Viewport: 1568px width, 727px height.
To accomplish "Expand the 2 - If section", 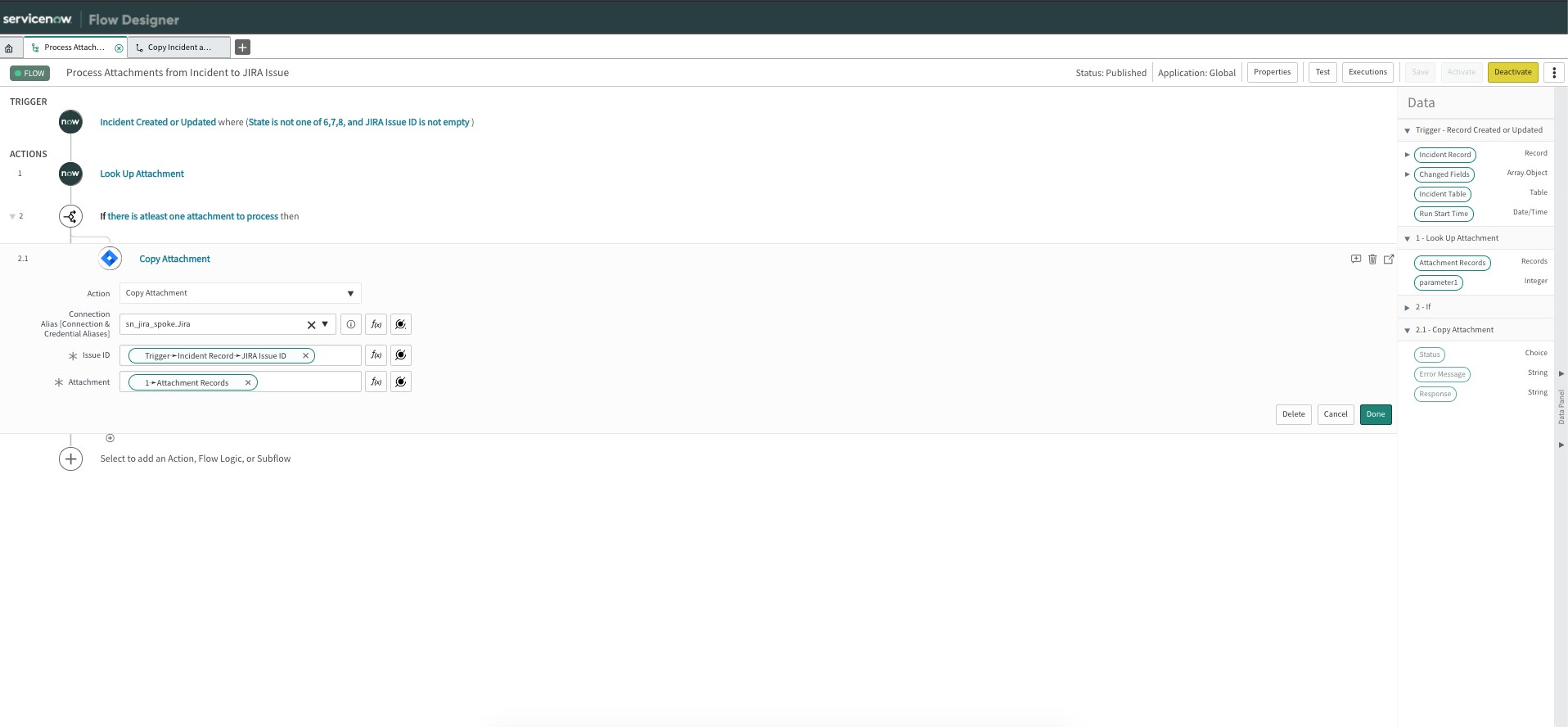I will click(1407, 308).
